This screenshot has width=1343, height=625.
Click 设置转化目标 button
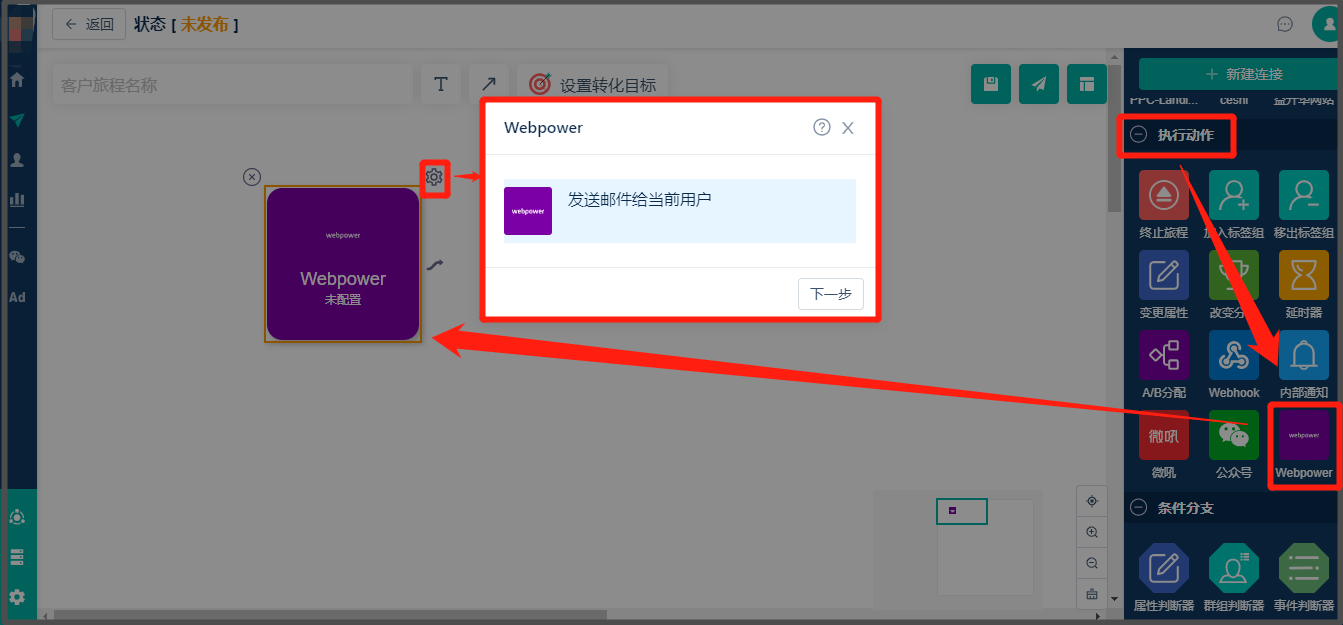[x=592, y=85]
